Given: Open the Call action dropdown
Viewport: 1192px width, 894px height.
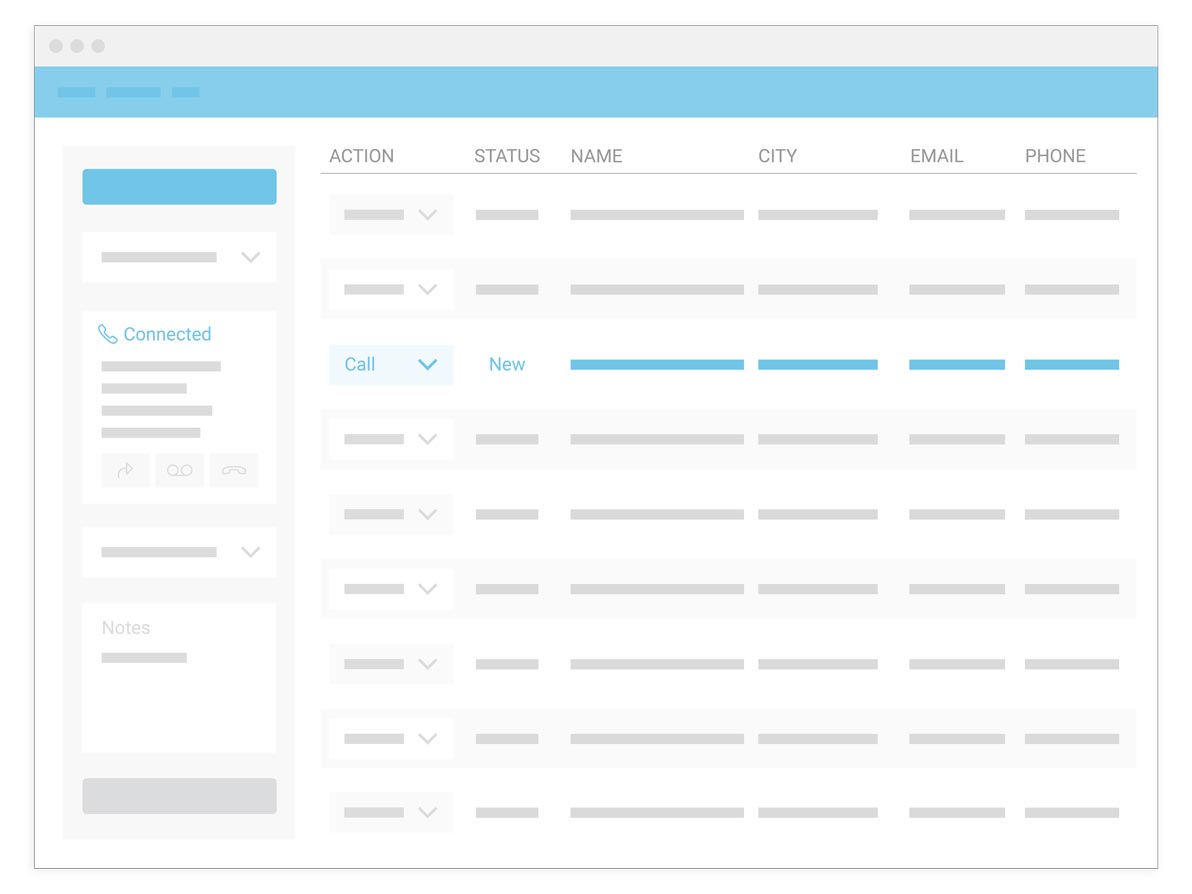Looking at the screenshot, I should click(391, 365).
